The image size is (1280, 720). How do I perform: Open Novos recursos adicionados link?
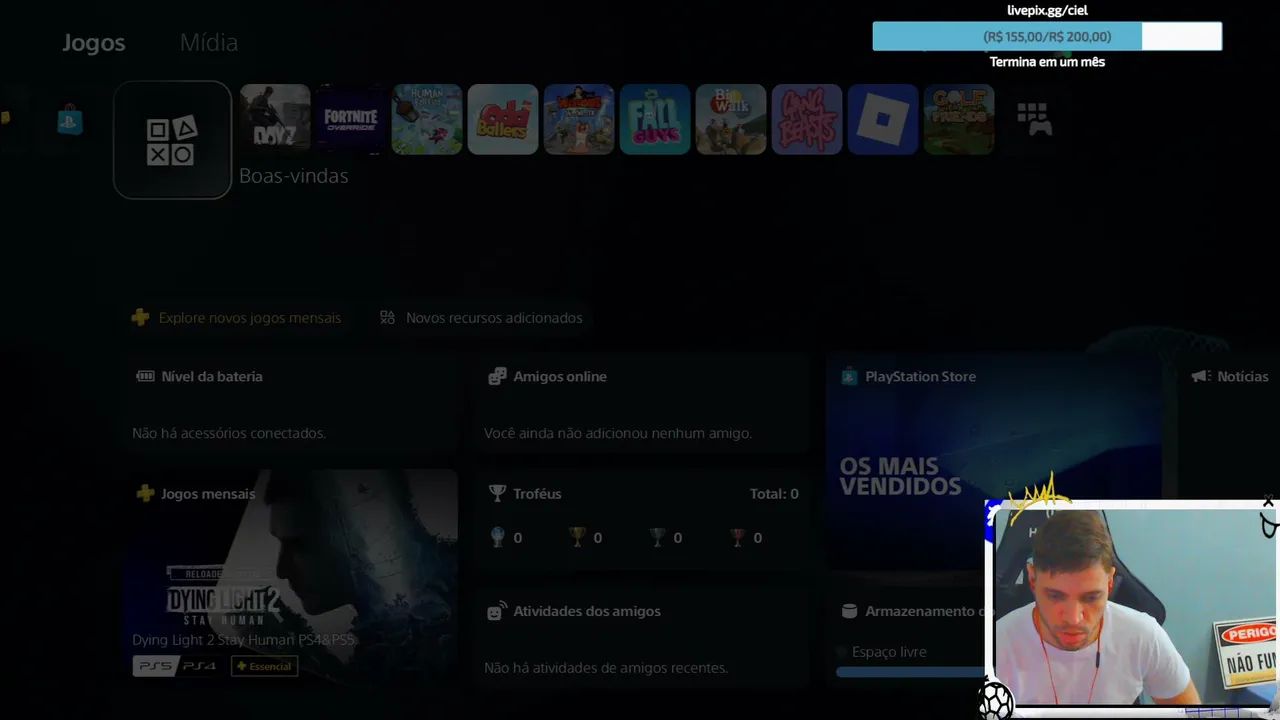481,317
